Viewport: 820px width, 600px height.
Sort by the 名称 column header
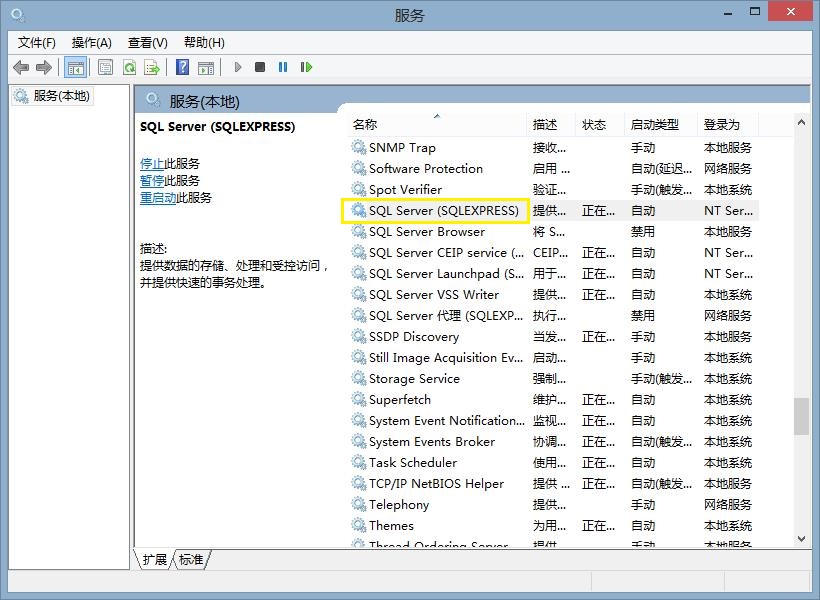click(x=438, y=124)
